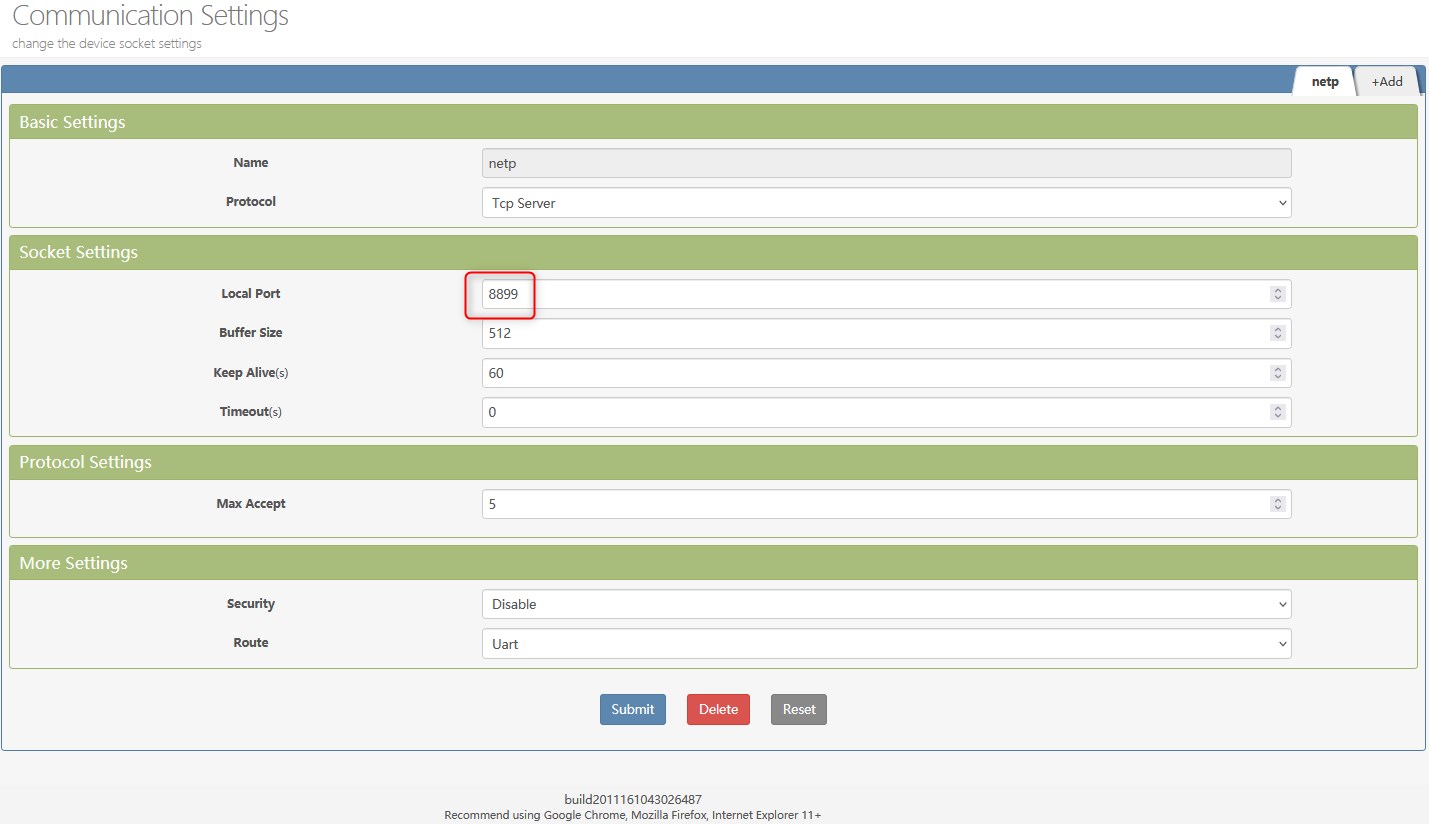
Task: Focus the Keep Alive input field
Action: (x=886, y=373)
